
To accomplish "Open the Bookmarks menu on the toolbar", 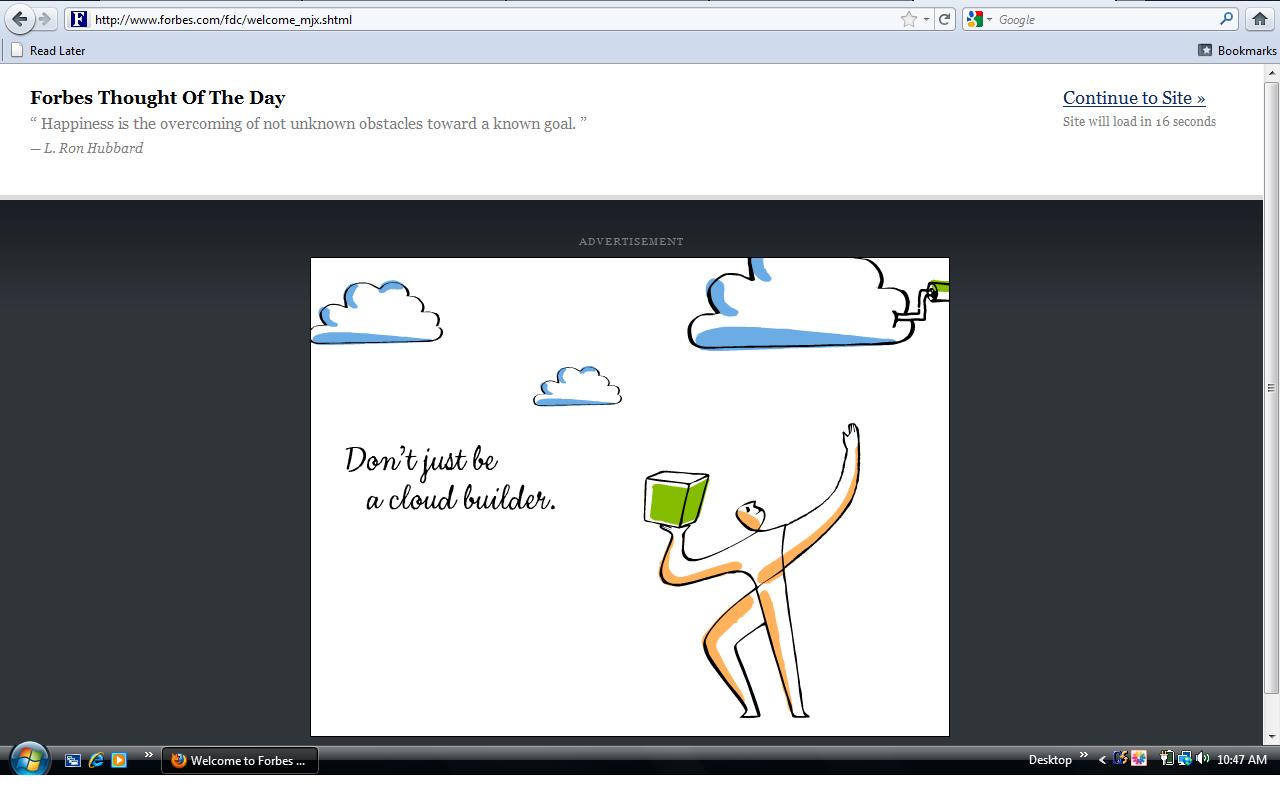I will (x=1237, y=50).
